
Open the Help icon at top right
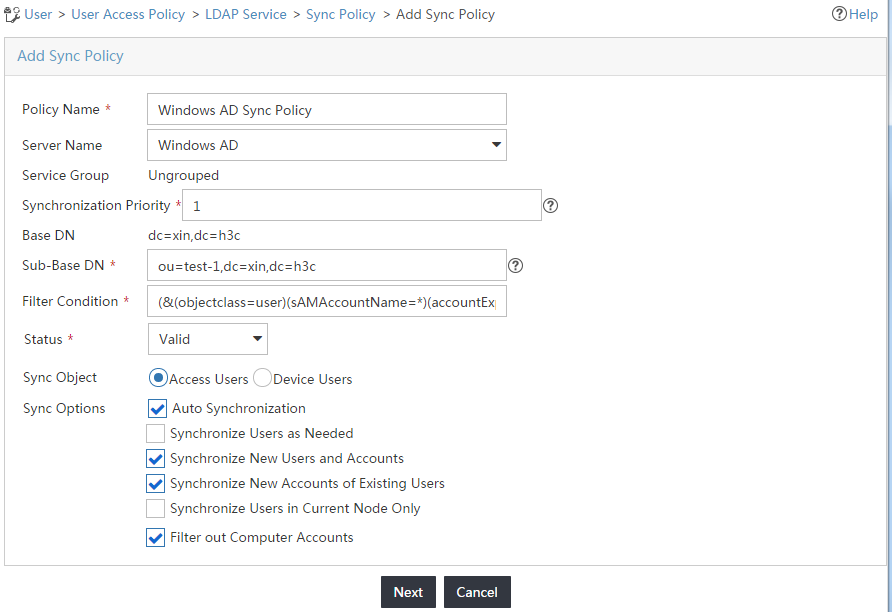coord(839,14)
